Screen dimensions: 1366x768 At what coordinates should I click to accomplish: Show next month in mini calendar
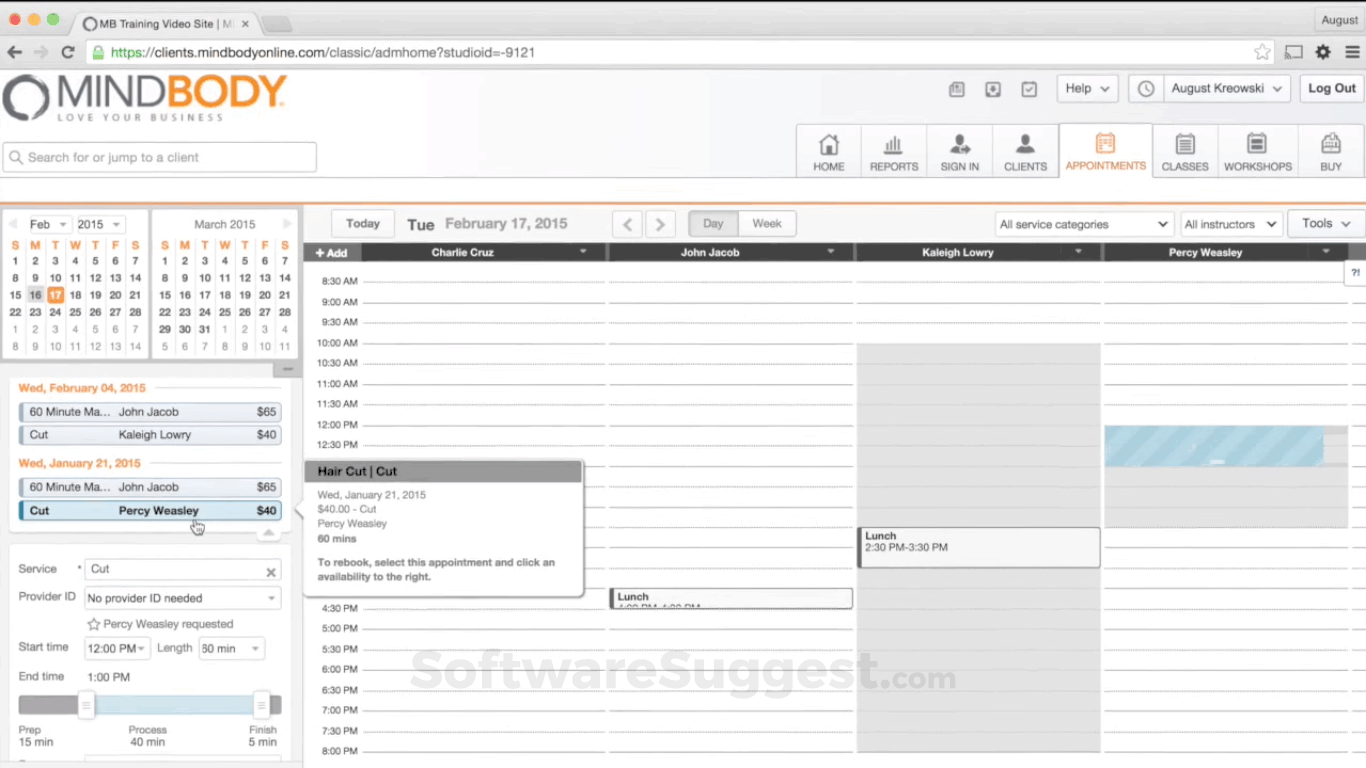[x=288, y=224]
